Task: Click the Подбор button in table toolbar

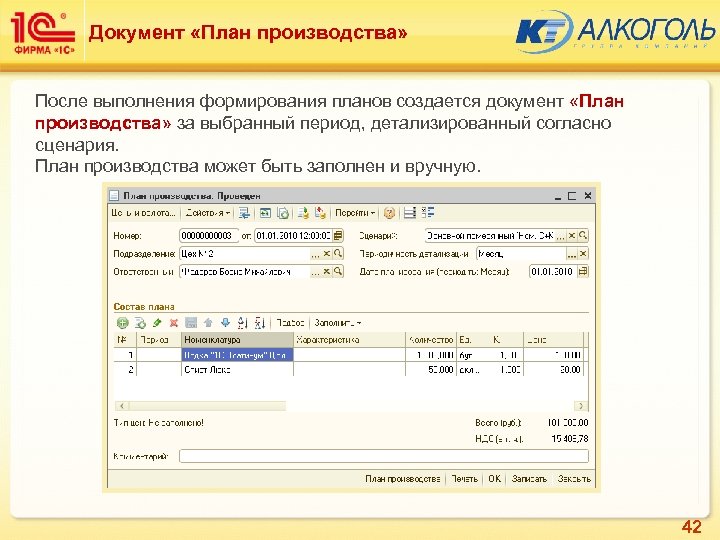Action: (x=290, y=323)
